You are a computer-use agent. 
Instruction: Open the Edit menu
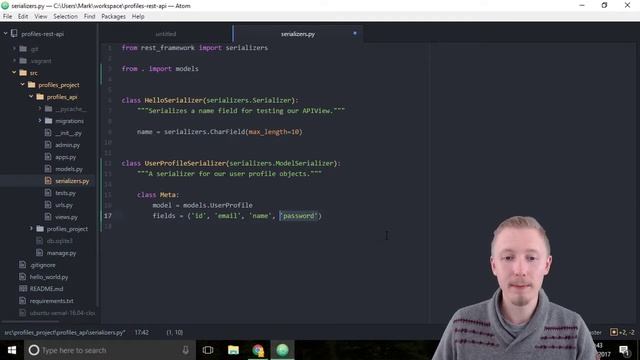[x=23, y=16]
